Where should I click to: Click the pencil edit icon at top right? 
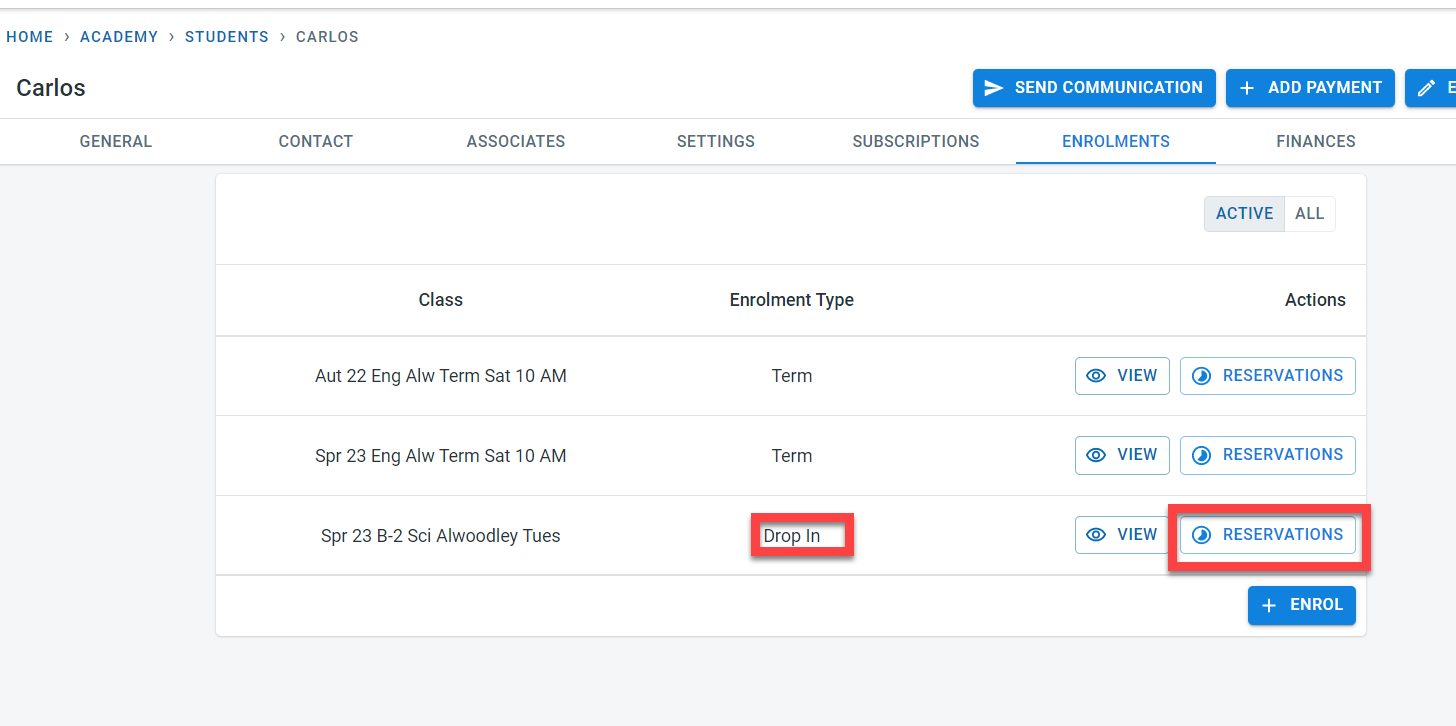coord(1427,88)
